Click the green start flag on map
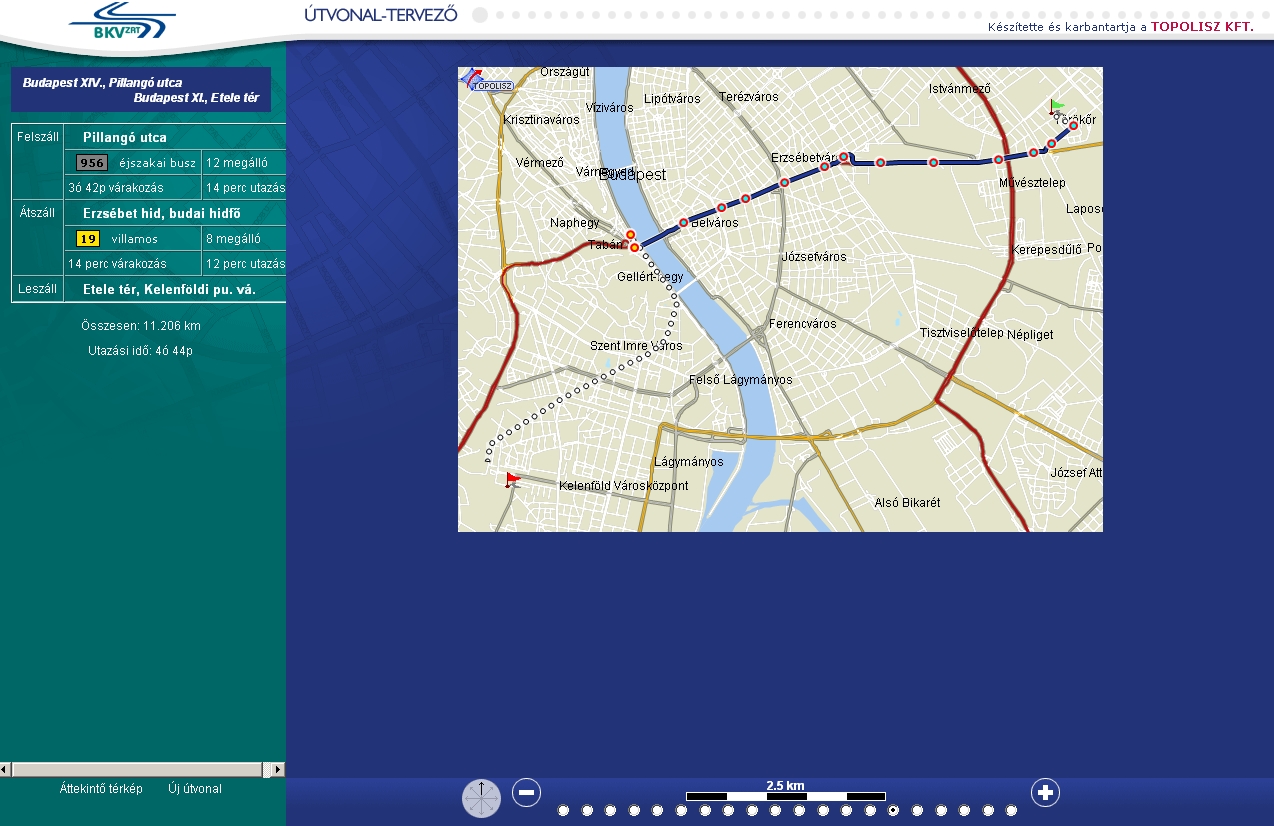This screenshot has width=1274, height=826. [x=1056, y=106]
